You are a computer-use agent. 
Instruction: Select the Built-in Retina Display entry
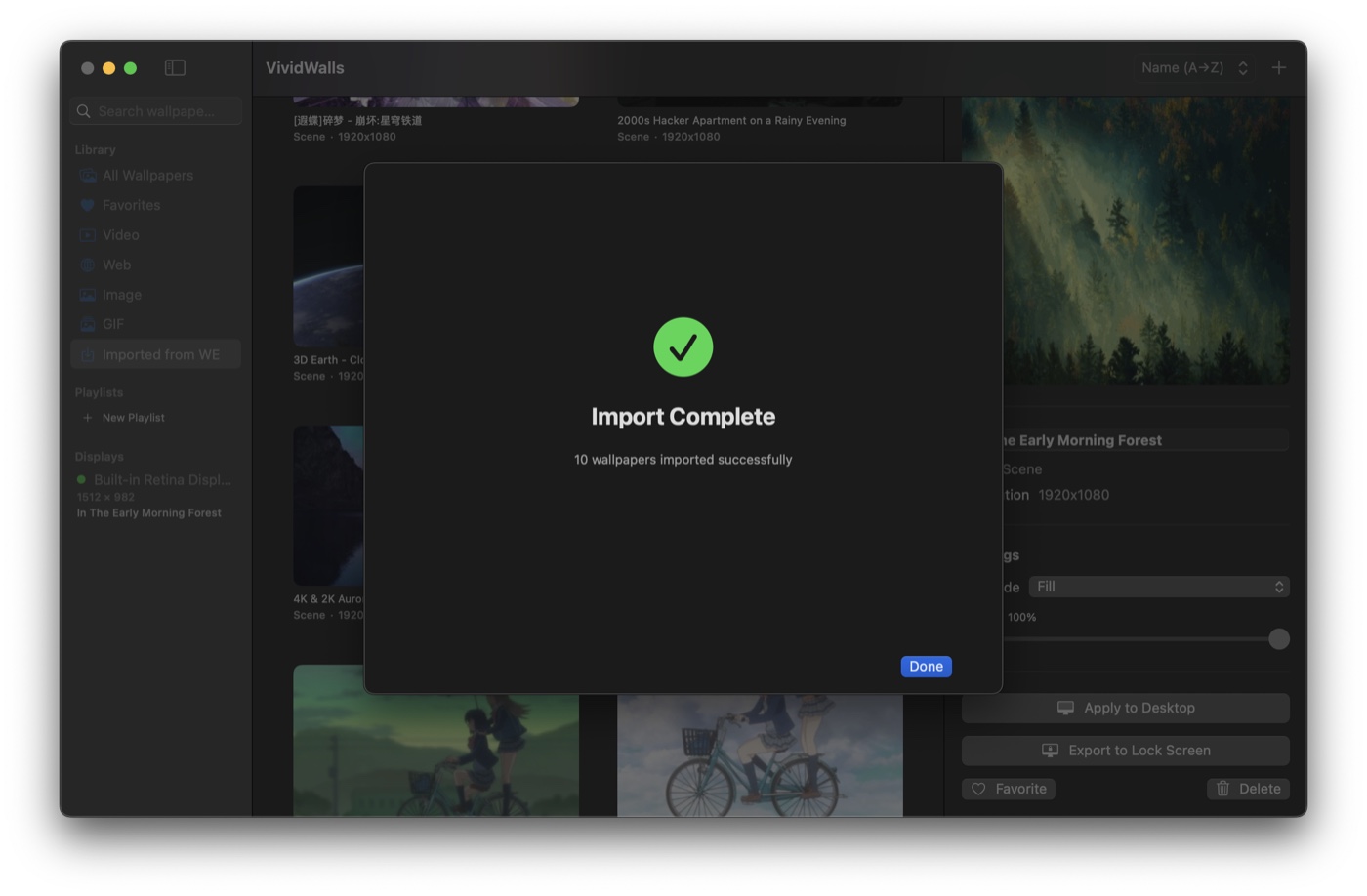[155, 480]
